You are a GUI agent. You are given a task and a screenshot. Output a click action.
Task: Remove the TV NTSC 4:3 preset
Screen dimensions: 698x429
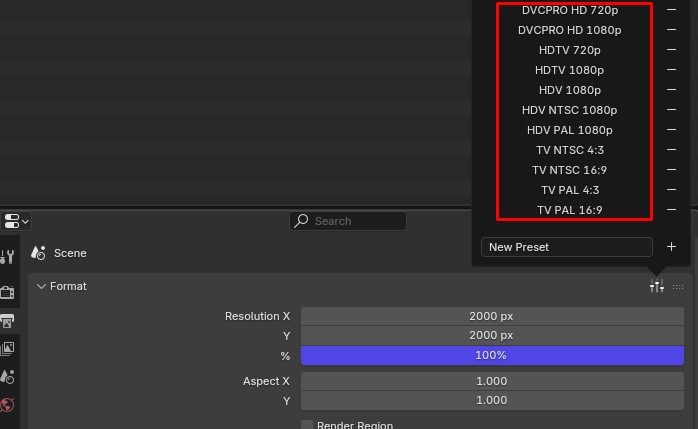point(671,150)
